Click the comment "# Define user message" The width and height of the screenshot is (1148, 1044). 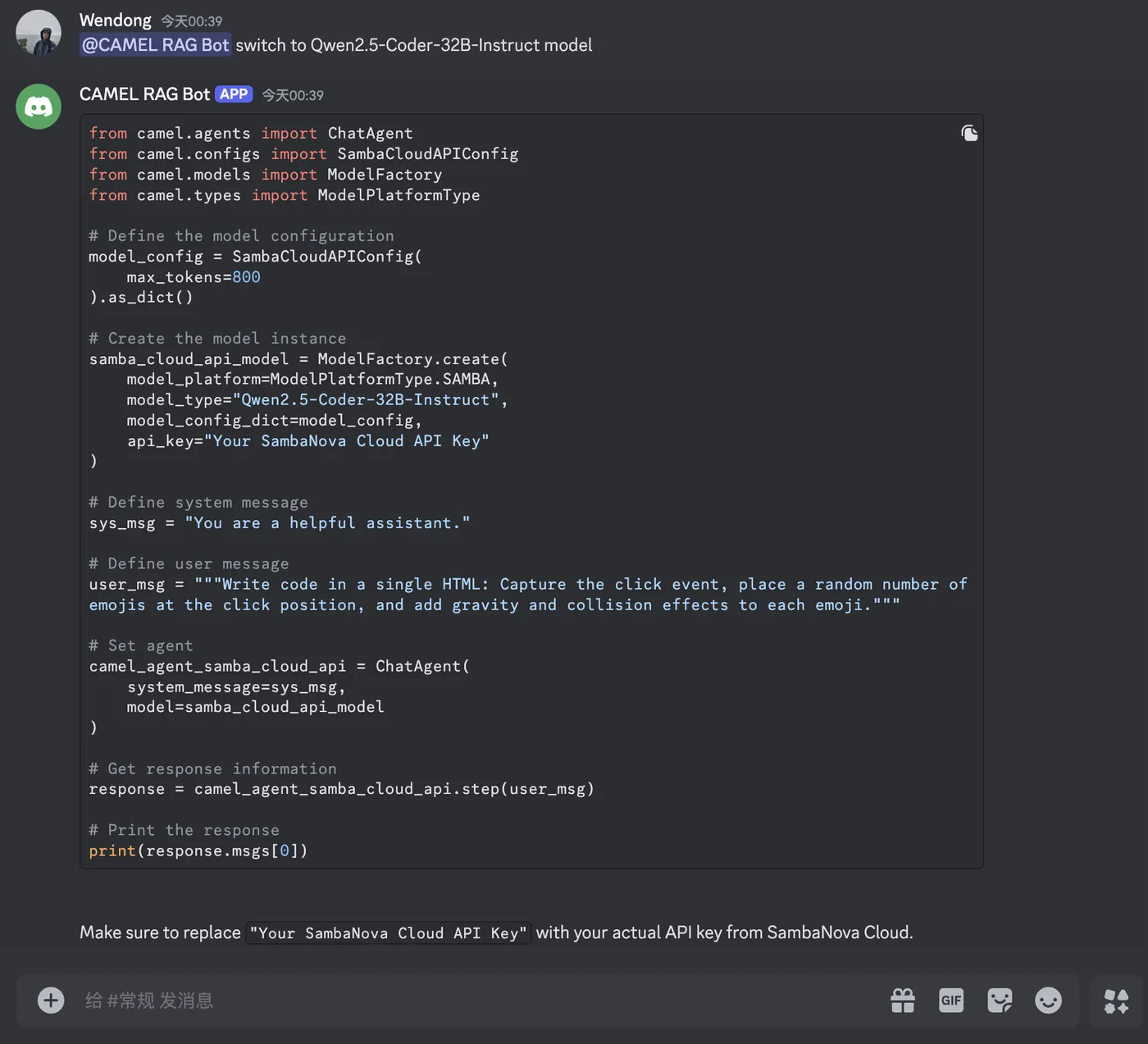[189, 563]
